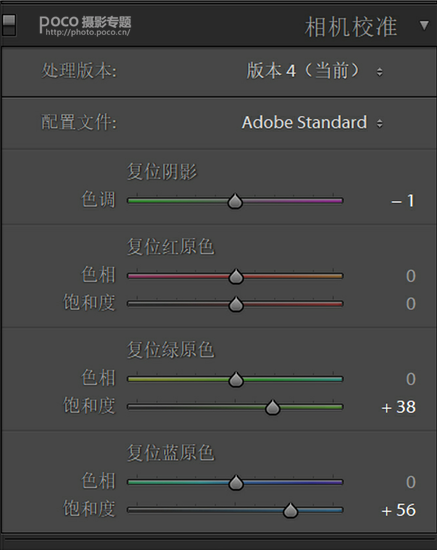Image resolution: width=437 pixels, height=550 pixels.
Task: Click the POCO photo.poco.cn watermark link
Action: click(x=85, y=26)
